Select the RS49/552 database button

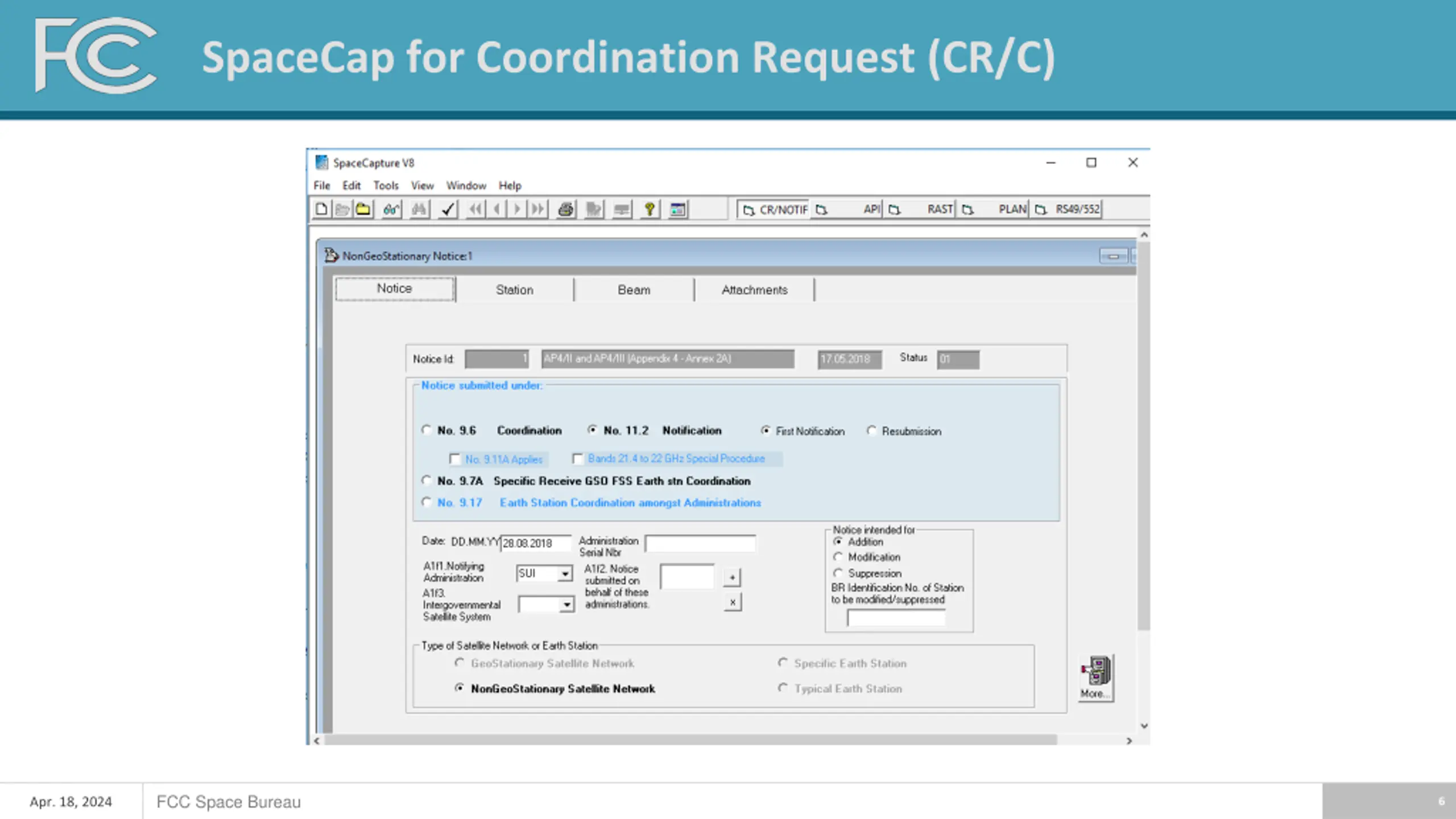click(1066, 209)
